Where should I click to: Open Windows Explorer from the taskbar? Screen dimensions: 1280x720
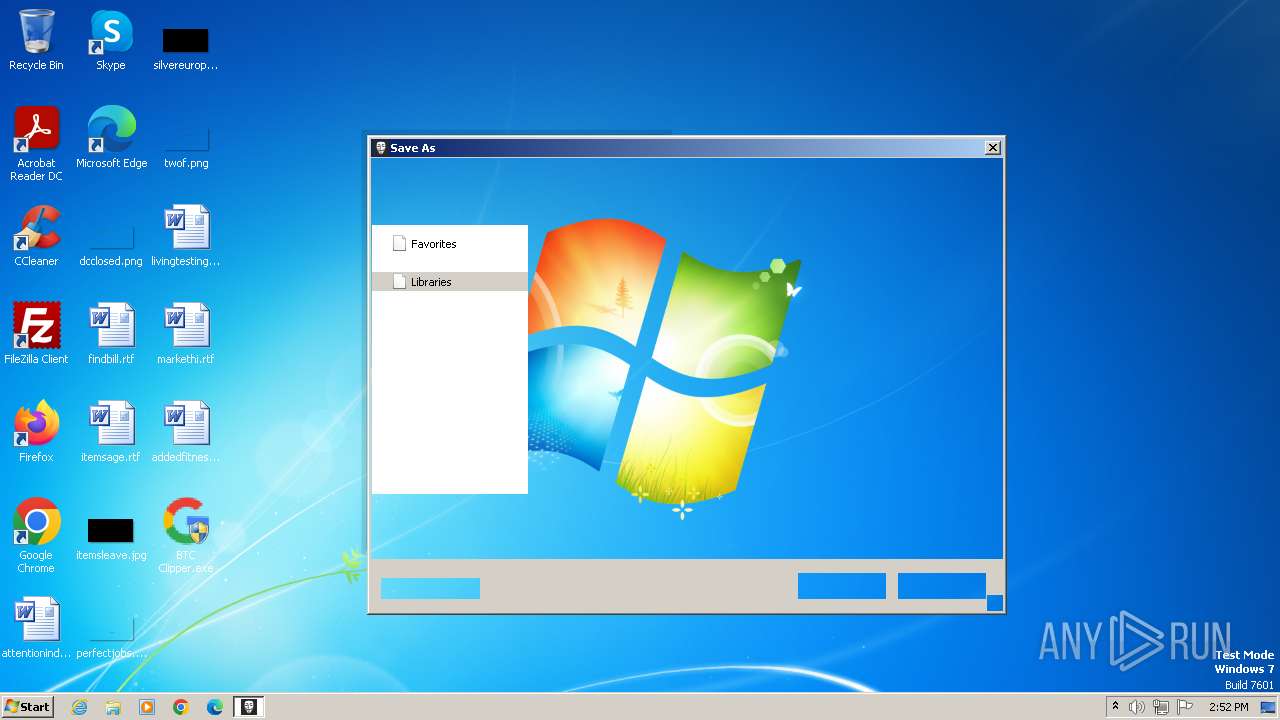(113, 707)
